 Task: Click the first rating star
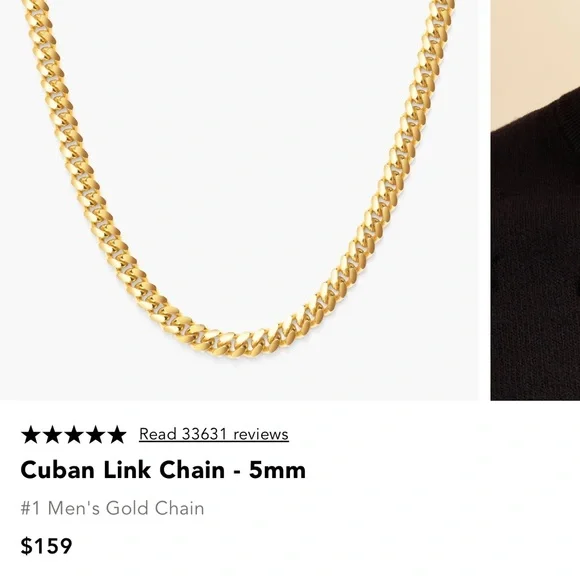pyautogui.click(x=31, y=435)
